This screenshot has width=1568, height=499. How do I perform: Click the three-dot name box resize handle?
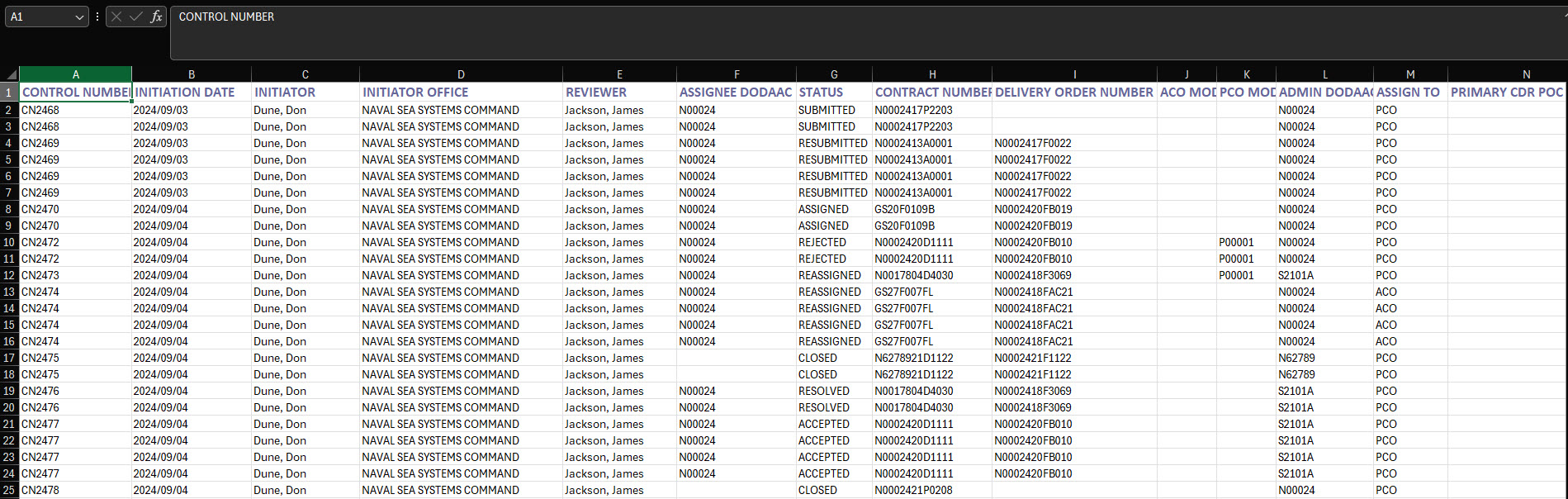[x=97, y=17]
